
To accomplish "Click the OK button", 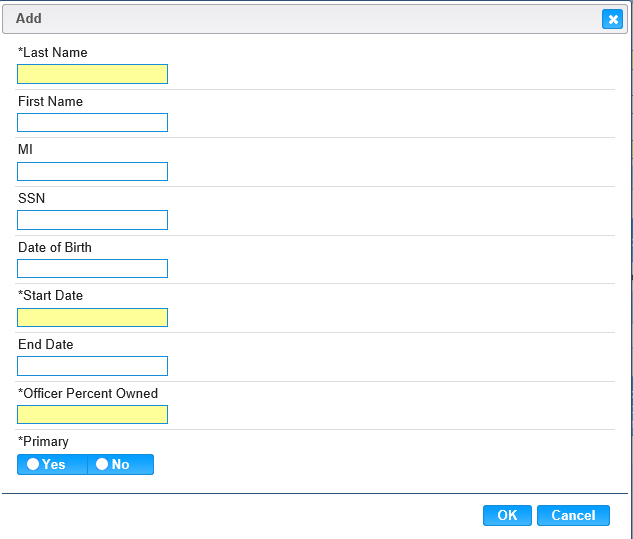I will 507,515.
